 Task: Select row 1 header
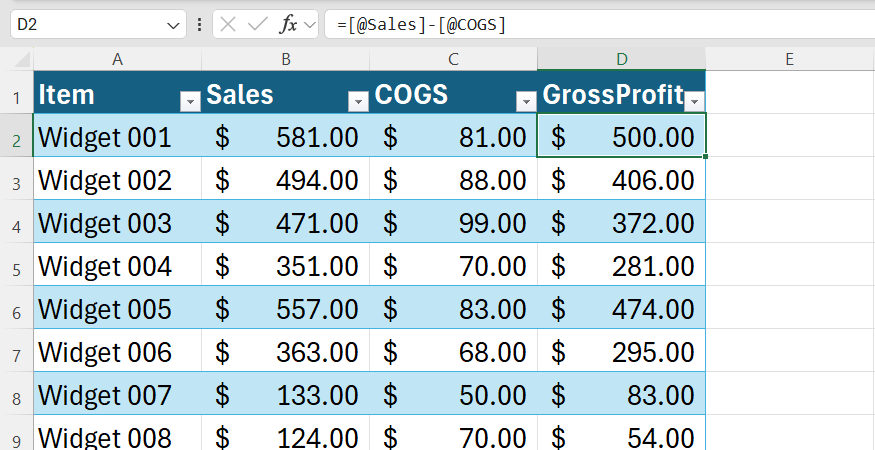tap(16, 92)
